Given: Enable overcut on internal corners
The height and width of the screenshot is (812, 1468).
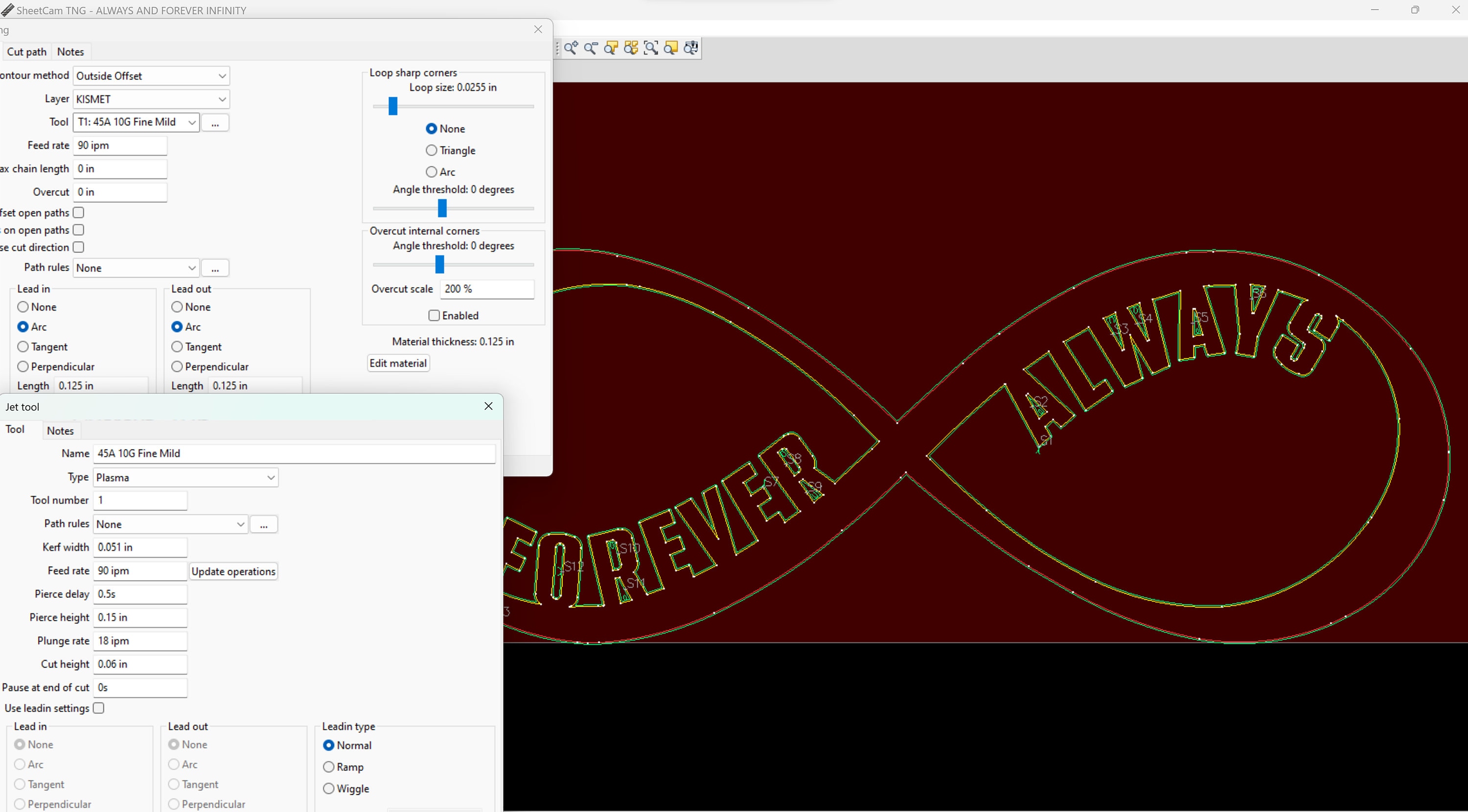Looking at the screenshot, I should coord(434,315).
